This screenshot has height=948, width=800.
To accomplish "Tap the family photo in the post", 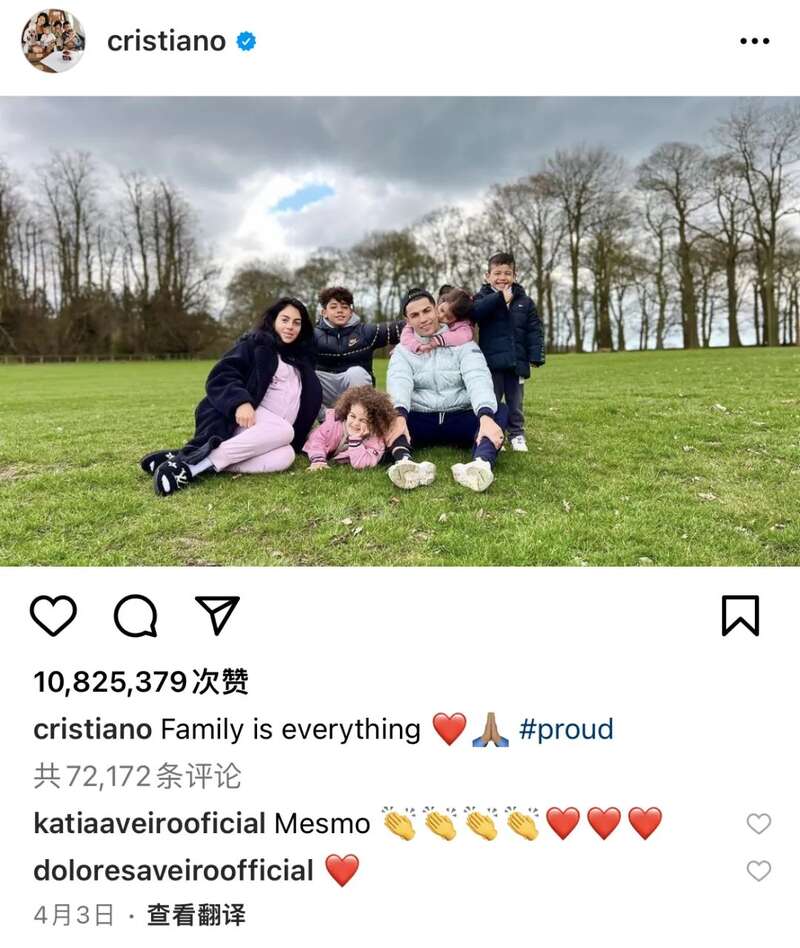I will pos(400,331).
